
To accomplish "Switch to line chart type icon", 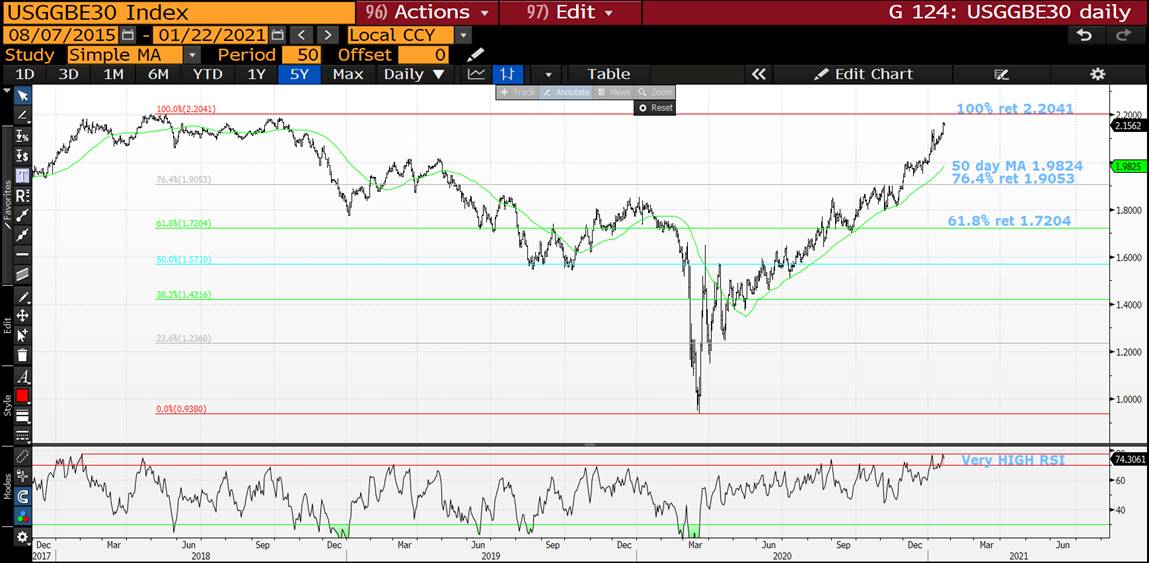I will [x=477, y=74].
